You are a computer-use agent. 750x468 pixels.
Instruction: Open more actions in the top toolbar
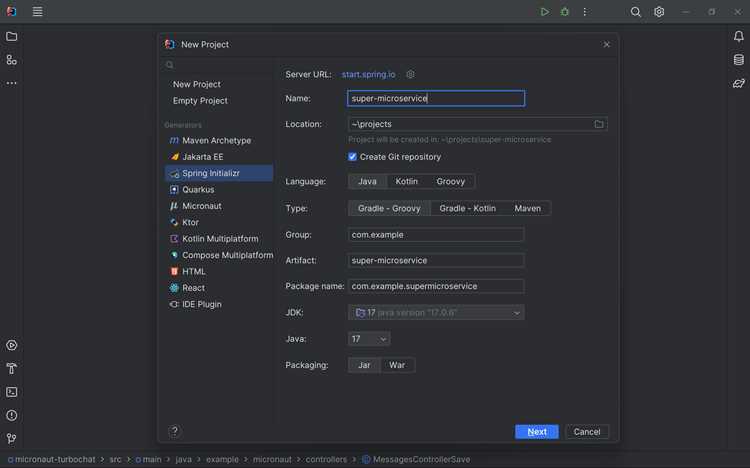coord(585,12)
